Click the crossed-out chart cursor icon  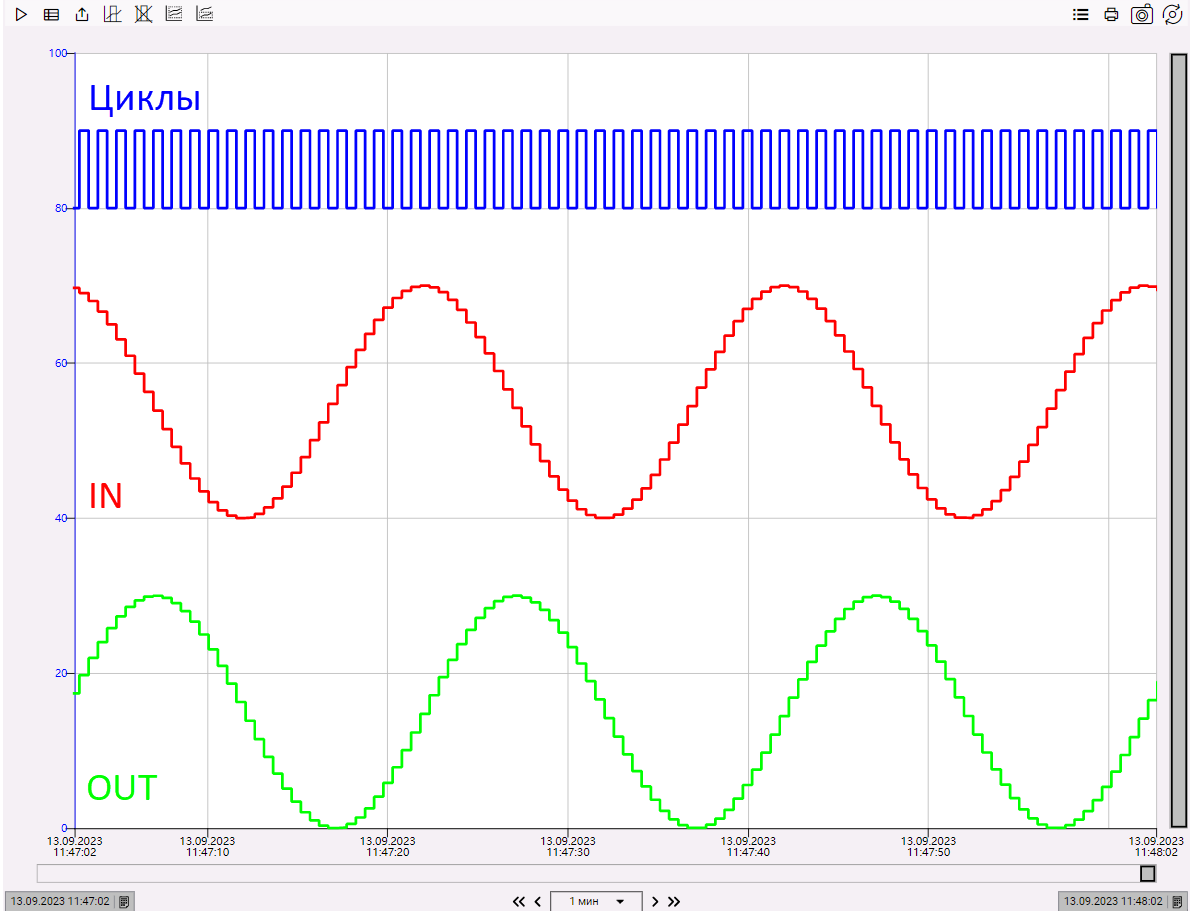[143, 15]
